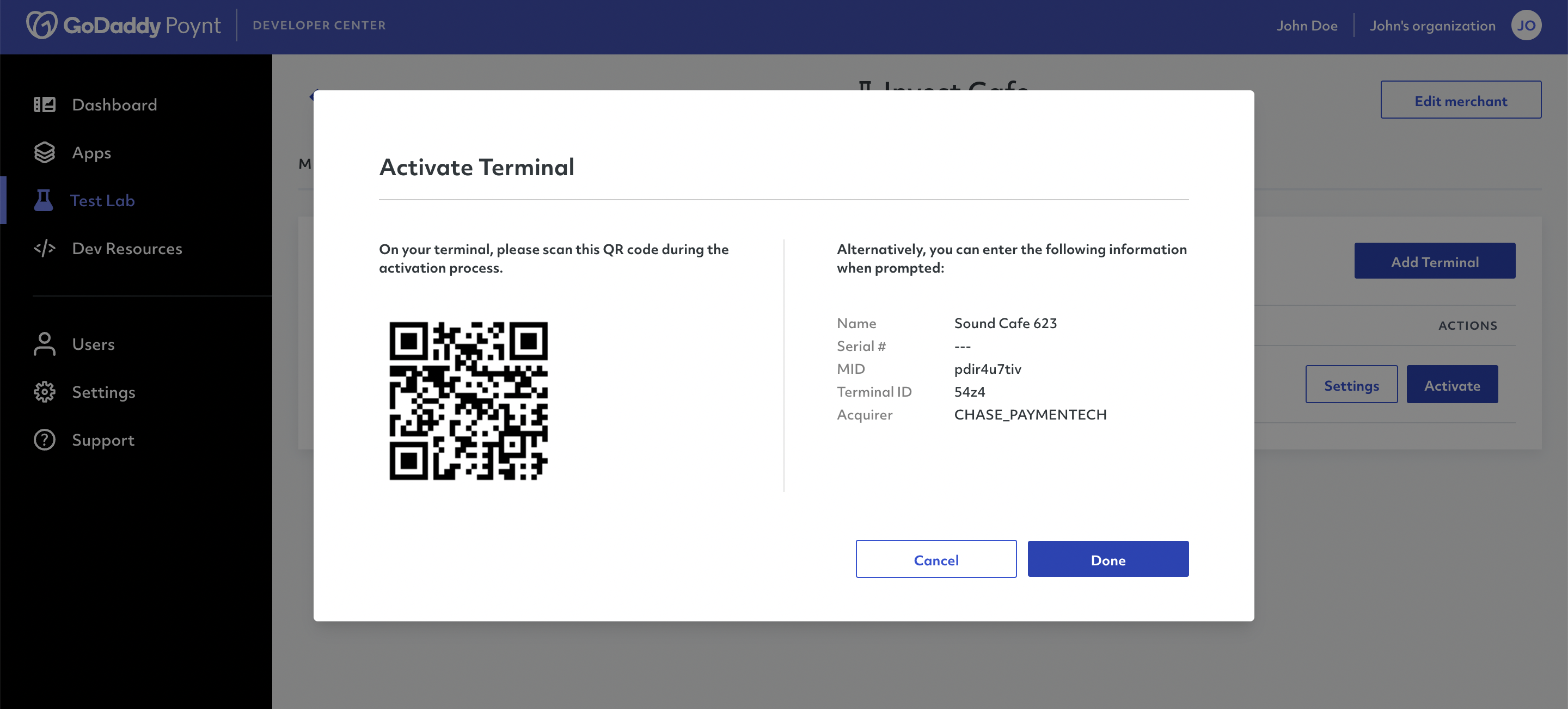The width and height of the screenshot is (1568, 709).
Task: Click the Support icon in sidebar
Action: click(44, 439)
